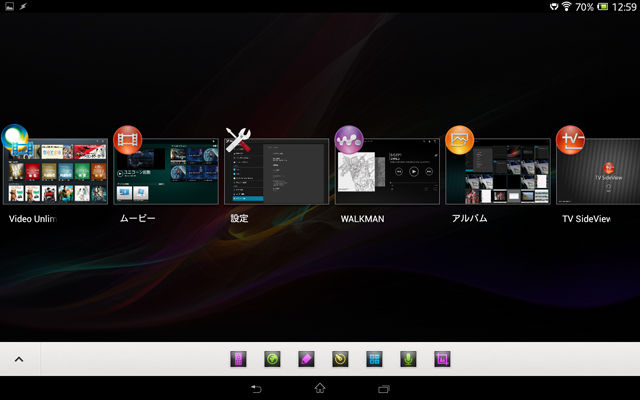Open the picture notification icon in status bar
This screenshot has height=400, width=640.
9,6
